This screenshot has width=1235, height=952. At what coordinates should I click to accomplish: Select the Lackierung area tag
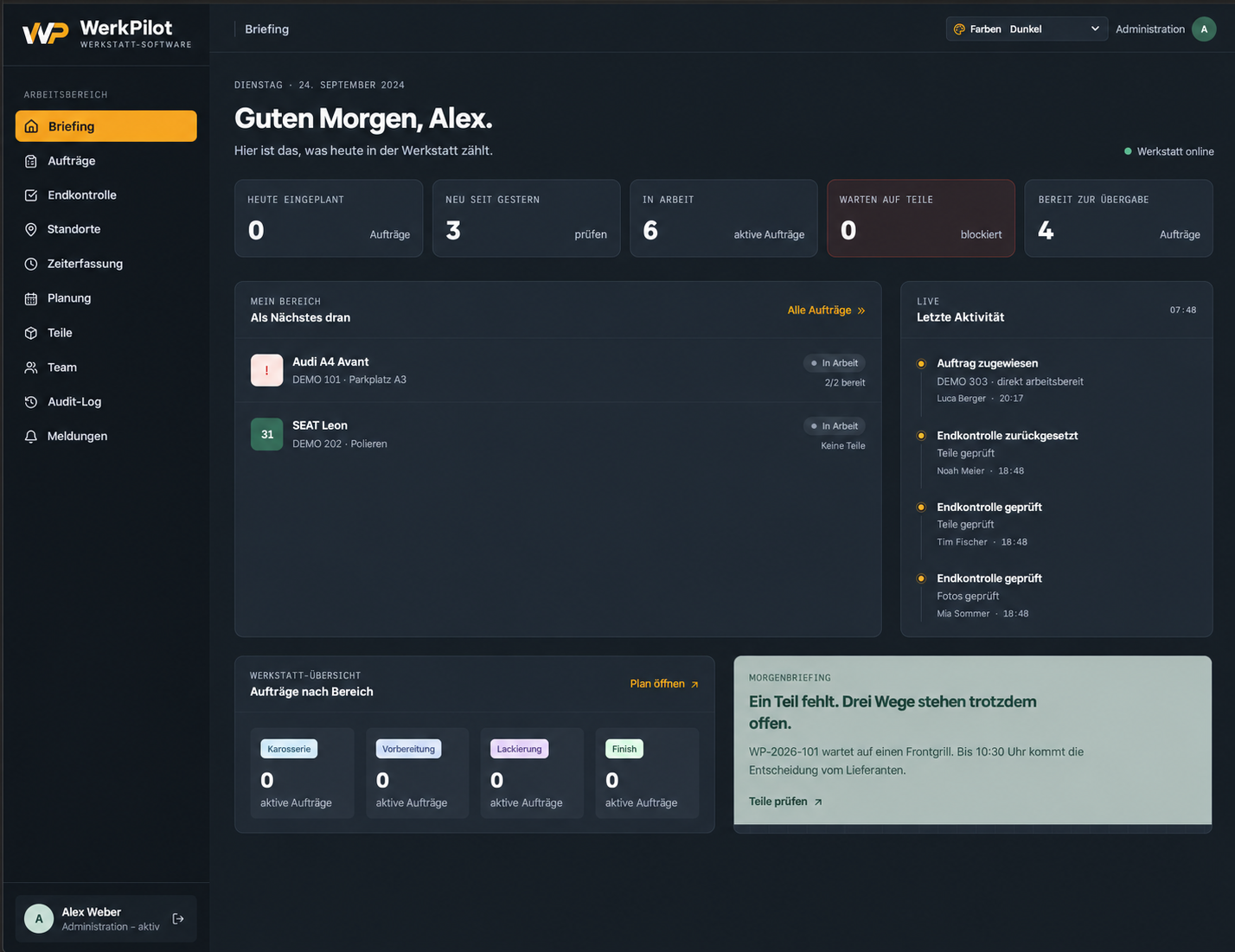click(x=519, y=749)
